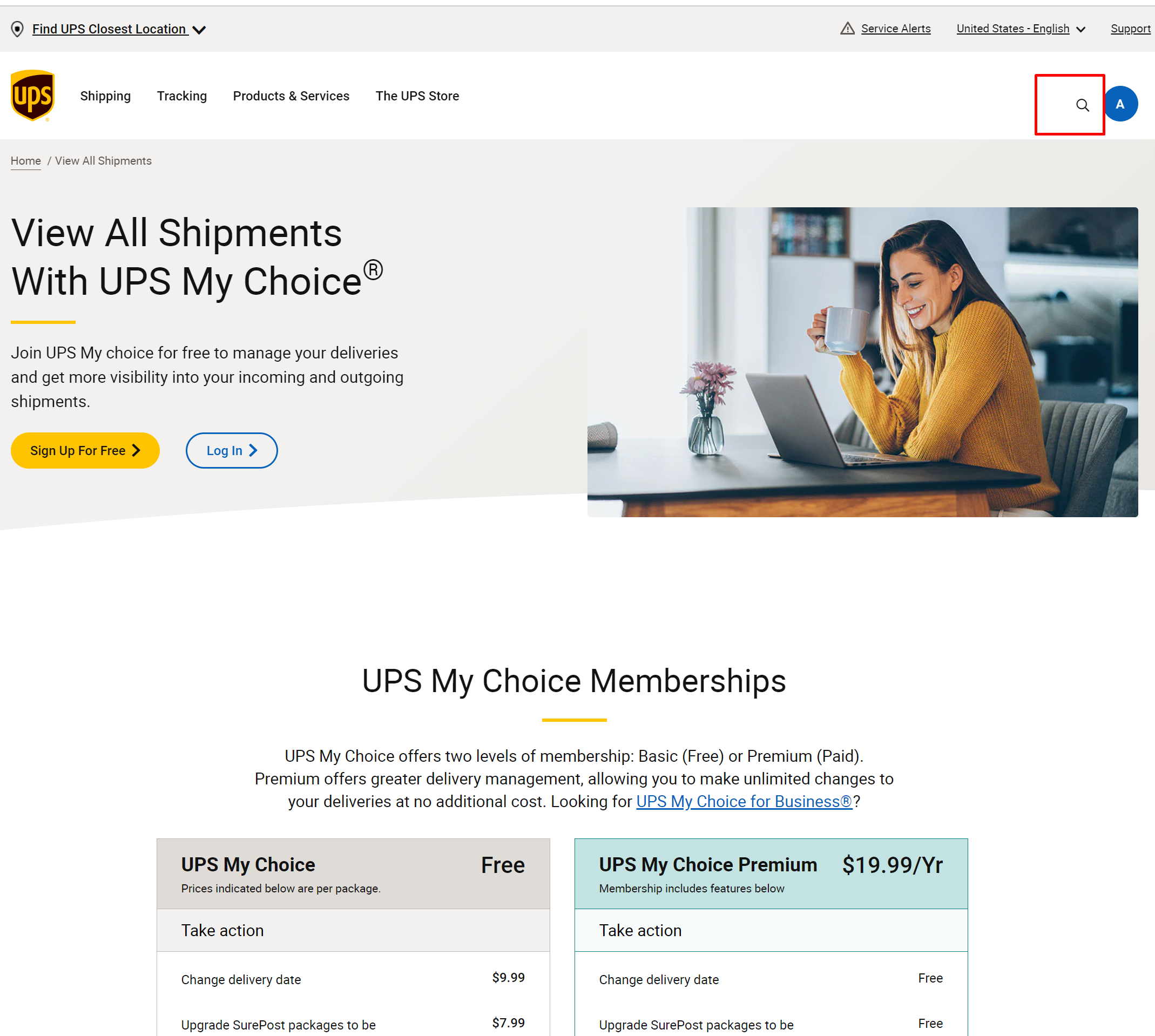Click the location pin icon
The image size is (1155, 1036).
point(18,29)
